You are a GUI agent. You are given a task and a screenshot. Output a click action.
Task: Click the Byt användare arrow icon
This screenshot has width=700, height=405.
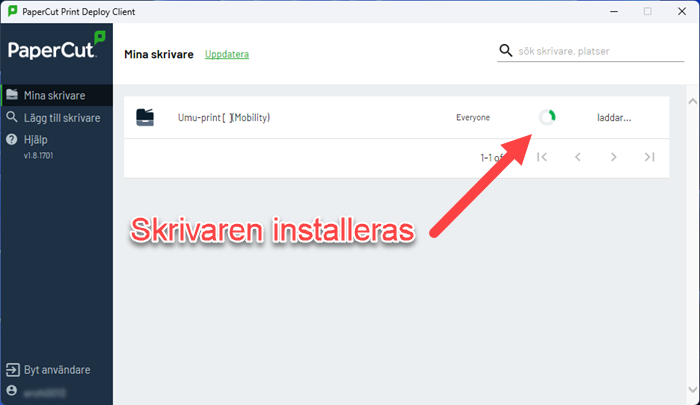12,370
